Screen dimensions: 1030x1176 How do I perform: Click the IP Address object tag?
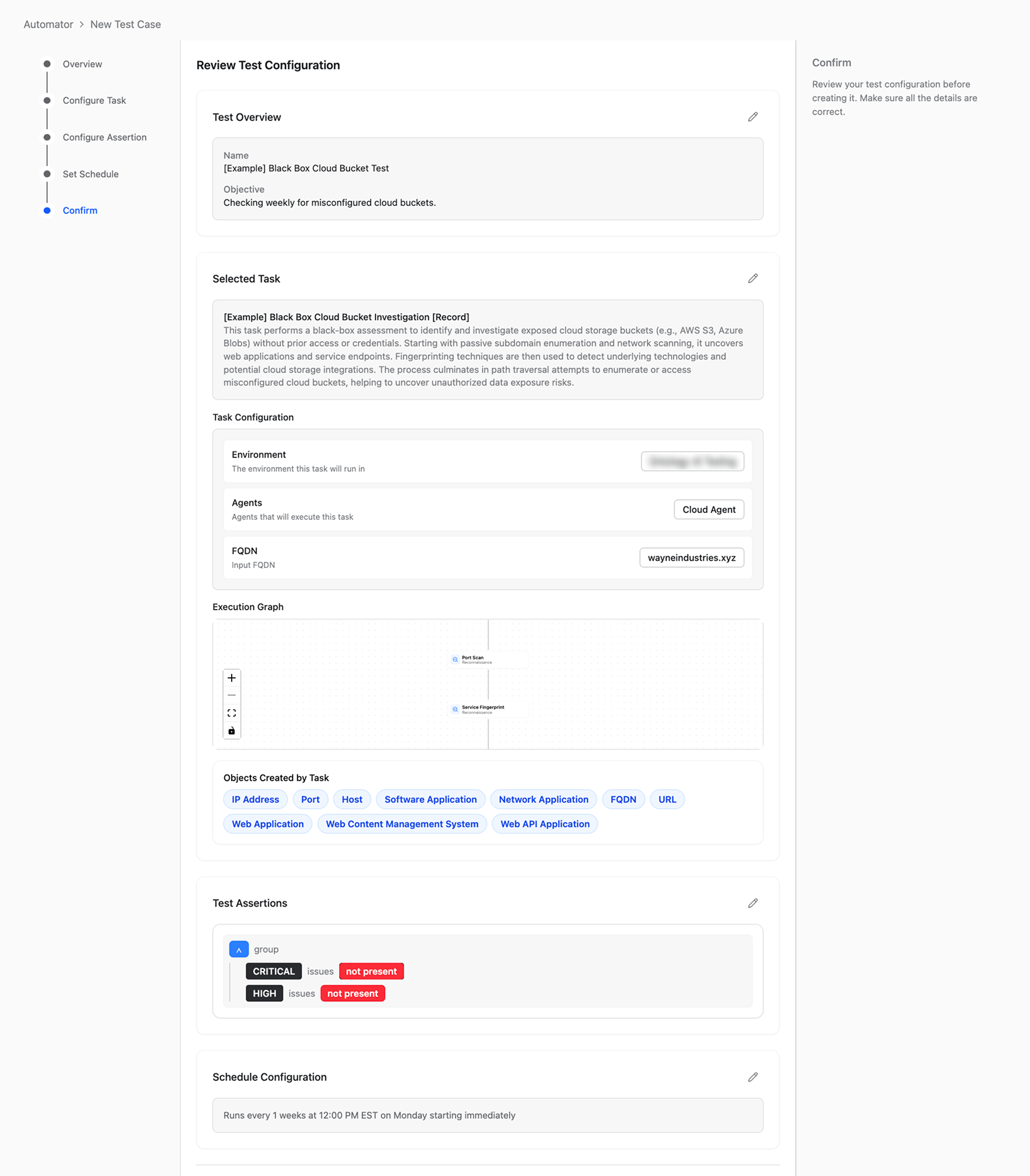click(x=255, y=799)
